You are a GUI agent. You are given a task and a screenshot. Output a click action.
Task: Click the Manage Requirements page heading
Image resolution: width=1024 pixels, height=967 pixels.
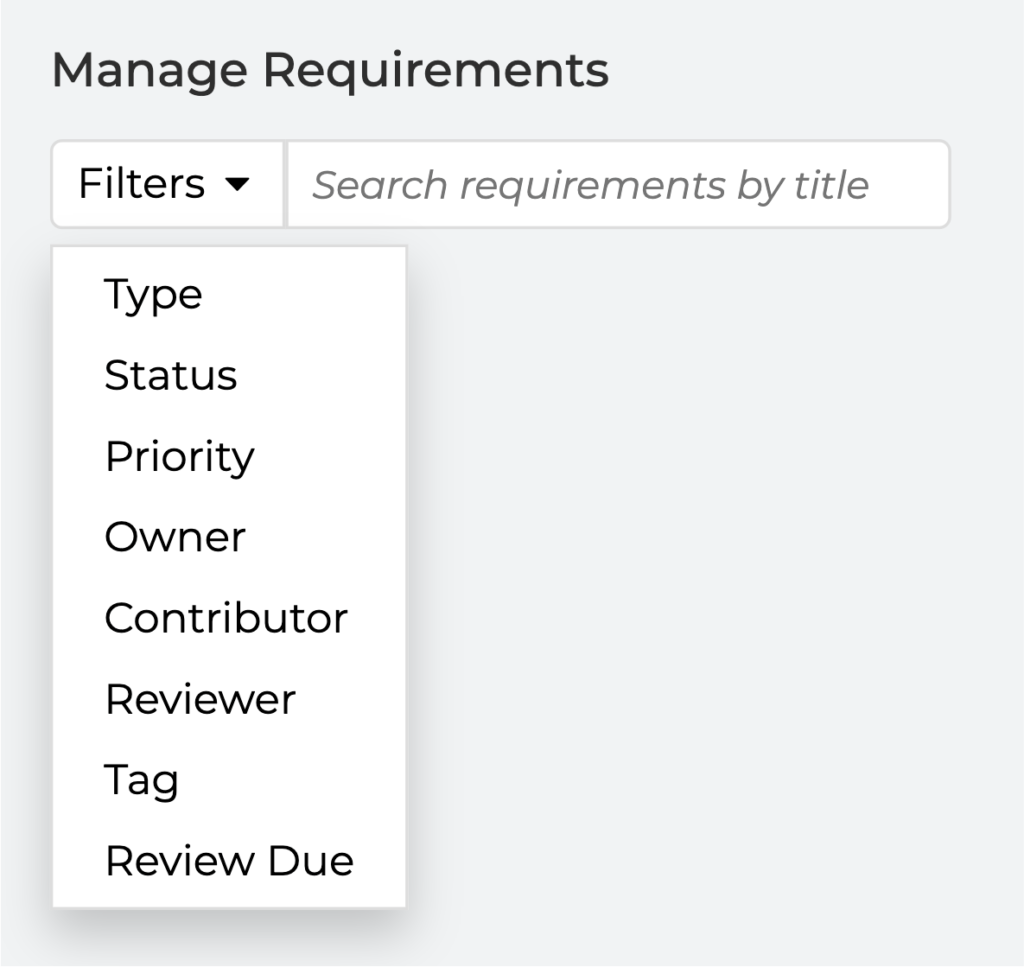tap(330, 70)
